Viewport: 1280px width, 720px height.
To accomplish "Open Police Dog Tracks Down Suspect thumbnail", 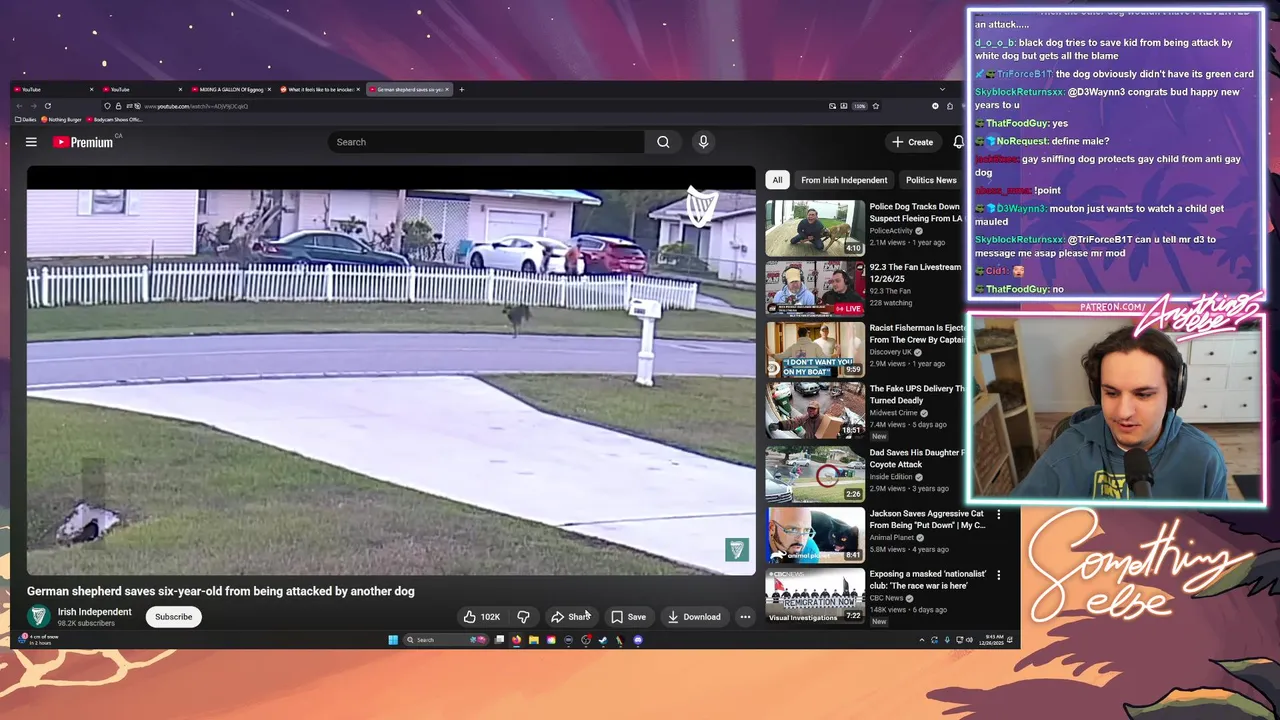I will 815,228.
